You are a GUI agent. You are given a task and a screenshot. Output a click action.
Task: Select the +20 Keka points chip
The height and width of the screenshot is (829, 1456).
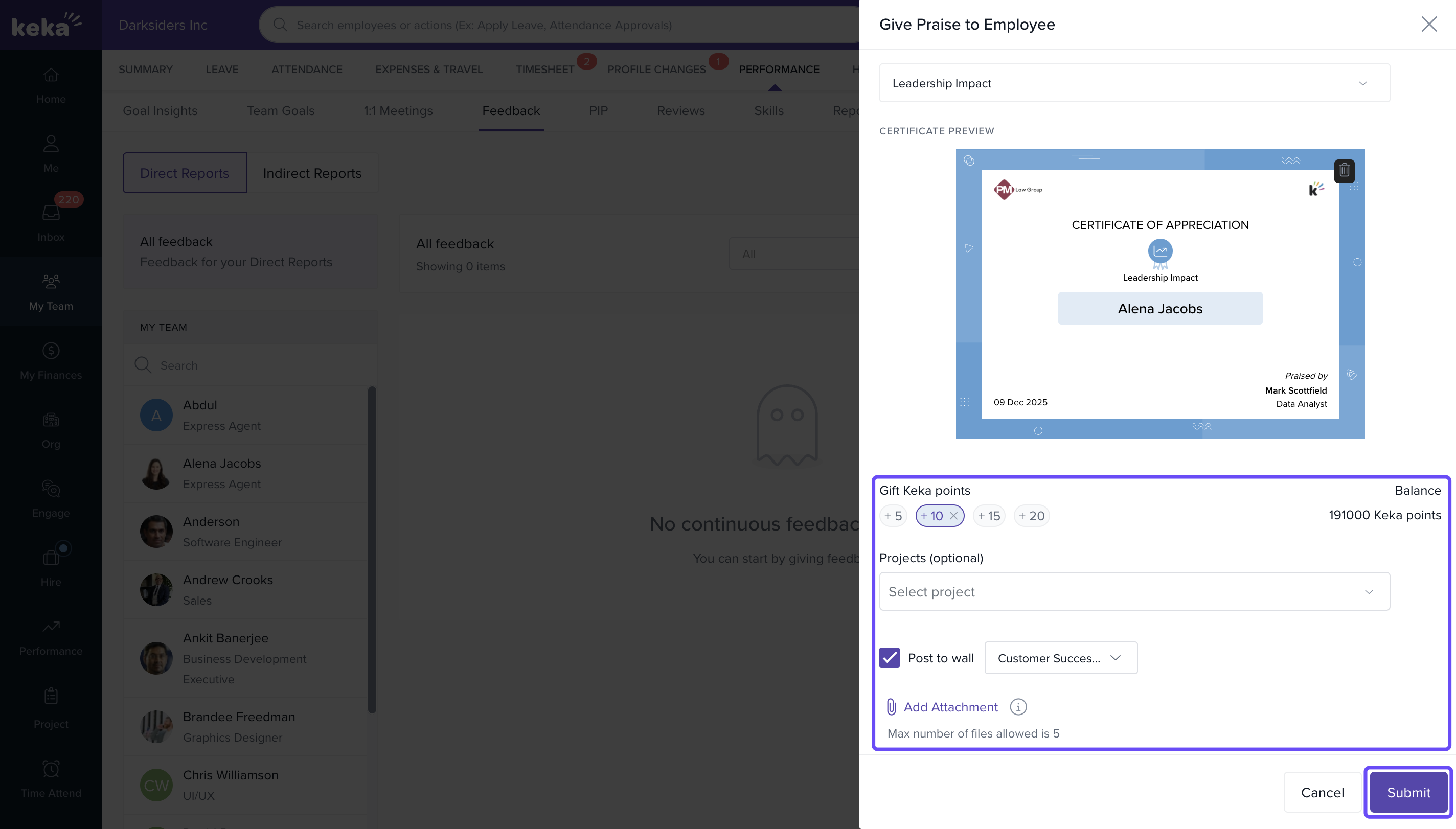[x=1031, y=516]
